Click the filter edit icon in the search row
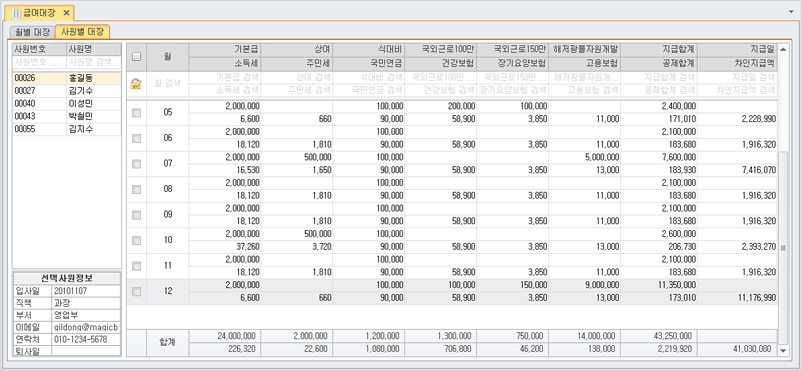The image size is (802, 371). pos(136,84)
